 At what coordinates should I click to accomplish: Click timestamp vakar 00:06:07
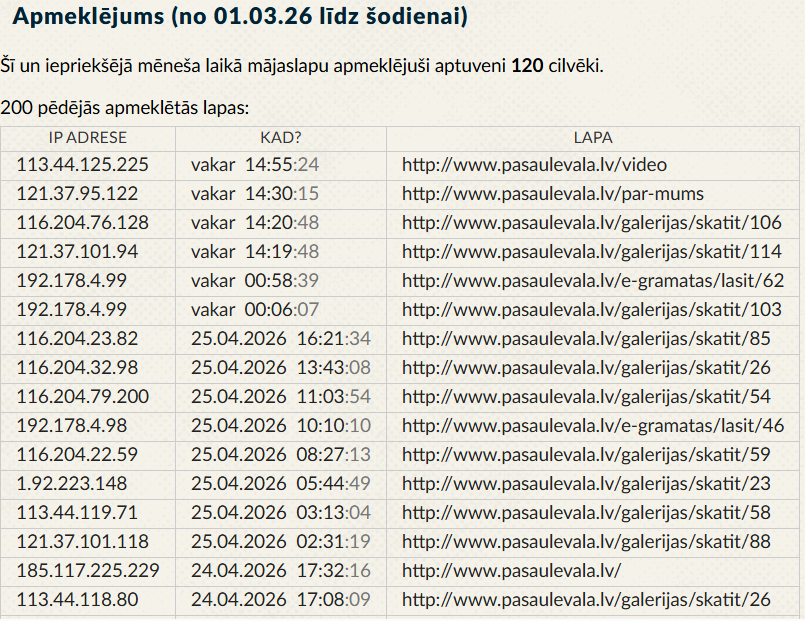point(255,309)
